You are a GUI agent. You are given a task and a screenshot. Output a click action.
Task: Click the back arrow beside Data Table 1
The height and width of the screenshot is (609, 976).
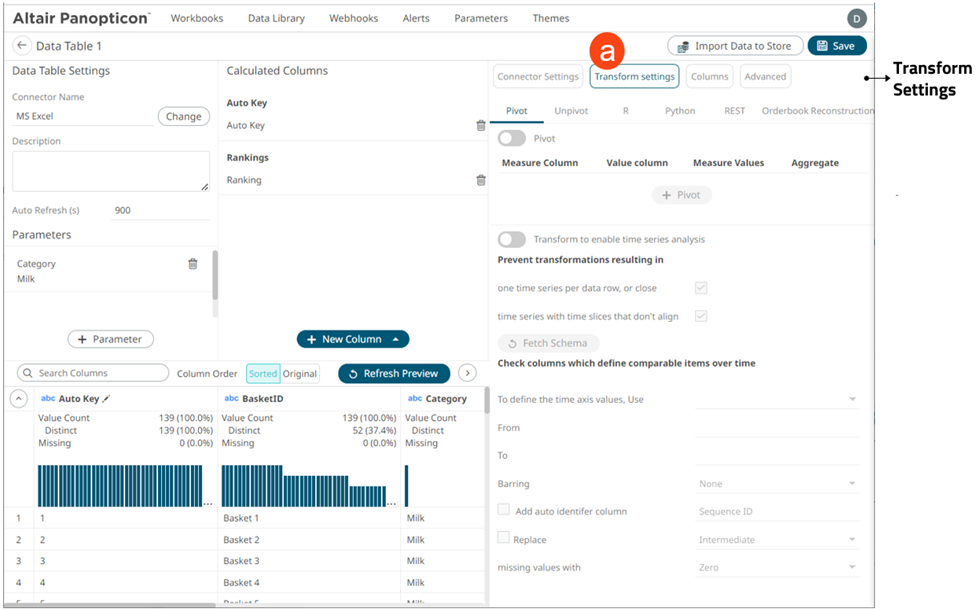pos(22,46)
